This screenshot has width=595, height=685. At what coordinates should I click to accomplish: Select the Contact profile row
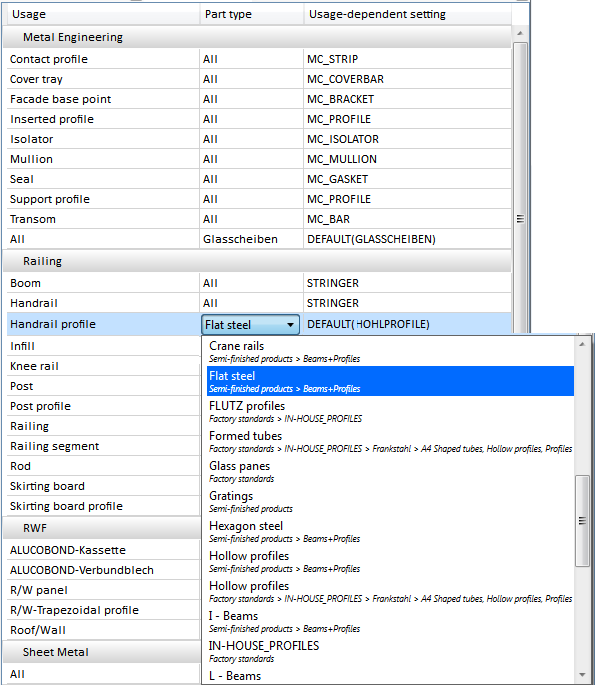[x=259, y=59]
